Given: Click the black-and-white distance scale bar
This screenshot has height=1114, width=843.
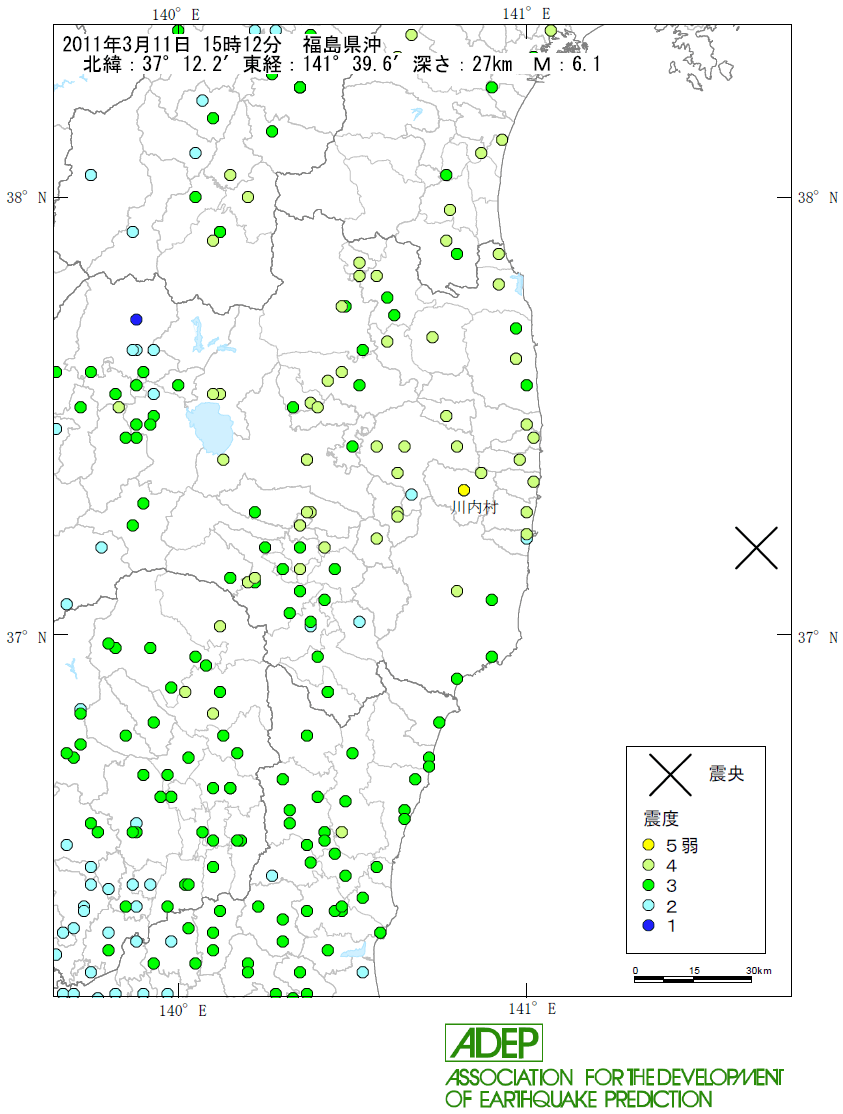Looking at the screenshot, I should (x=695, y=979).
